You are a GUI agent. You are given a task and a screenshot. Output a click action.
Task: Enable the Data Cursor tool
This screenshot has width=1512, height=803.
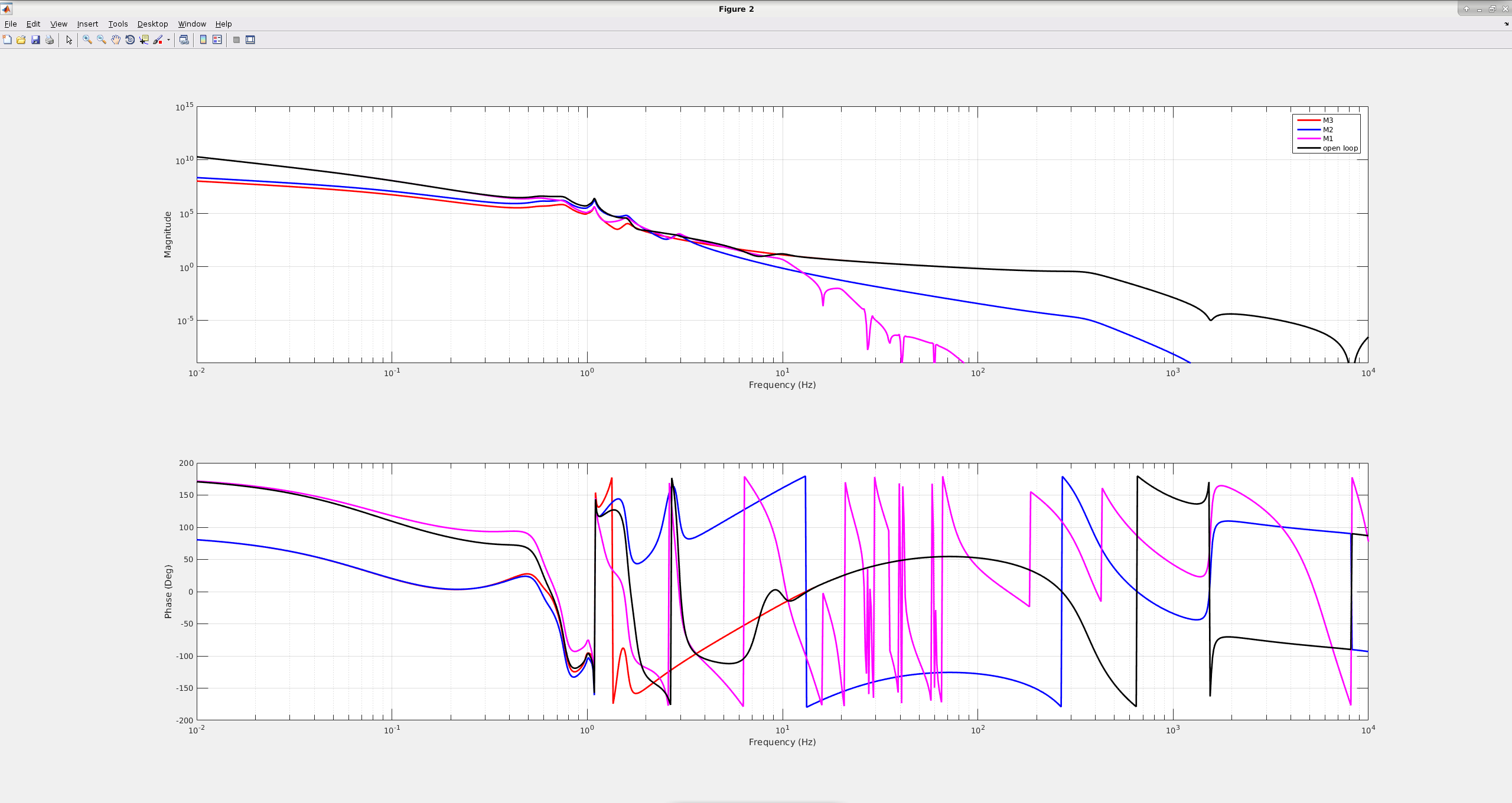144,40
